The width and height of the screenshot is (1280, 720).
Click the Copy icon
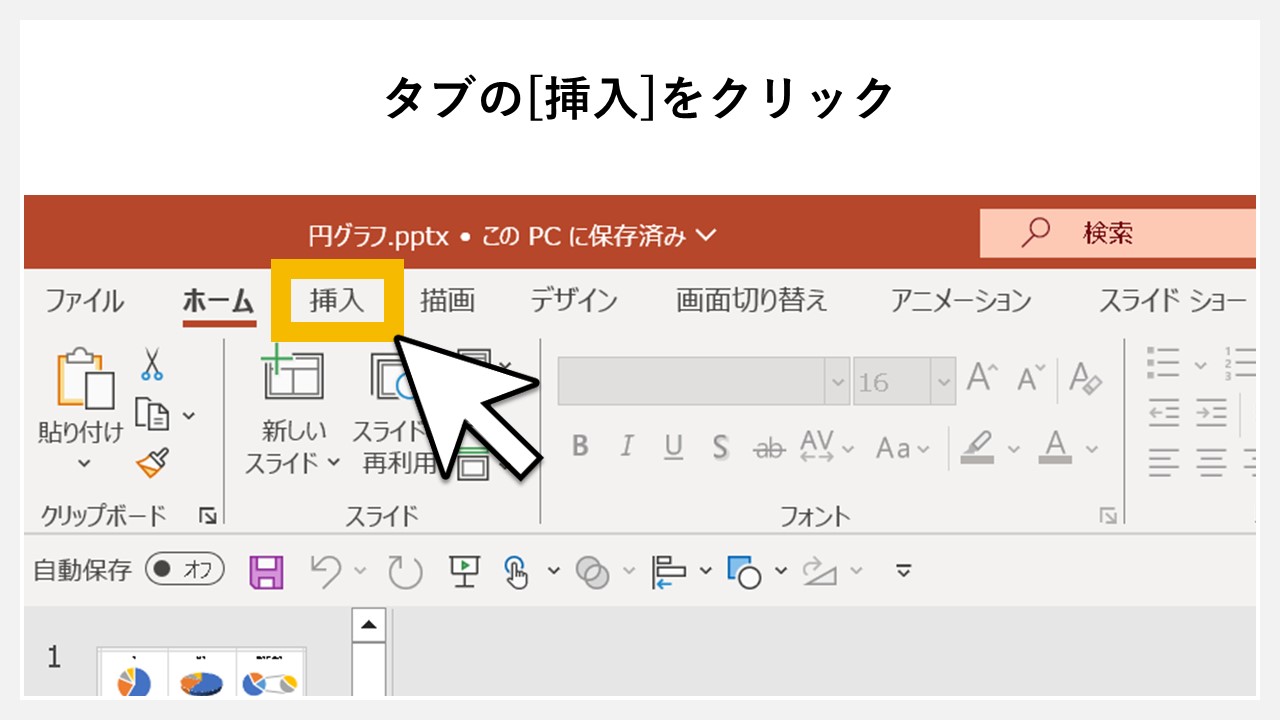click(150, 411)
